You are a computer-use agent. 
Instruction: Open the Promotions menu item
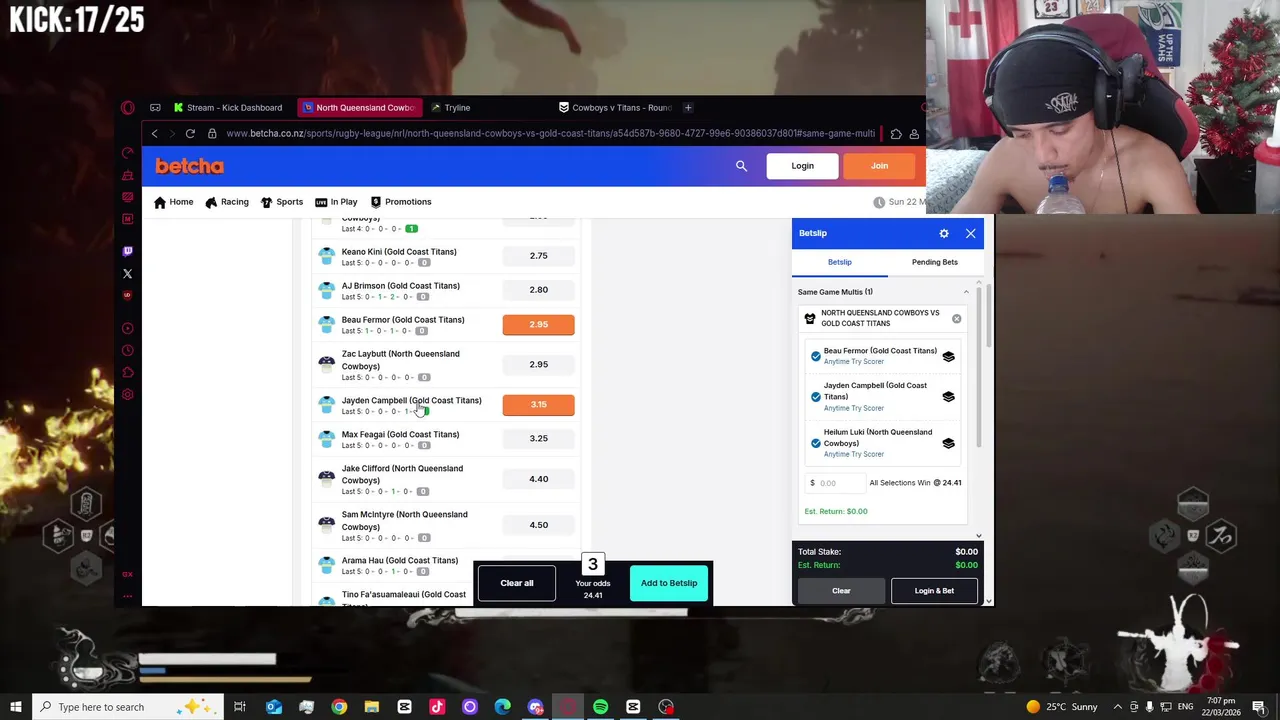tap(401, 202)
